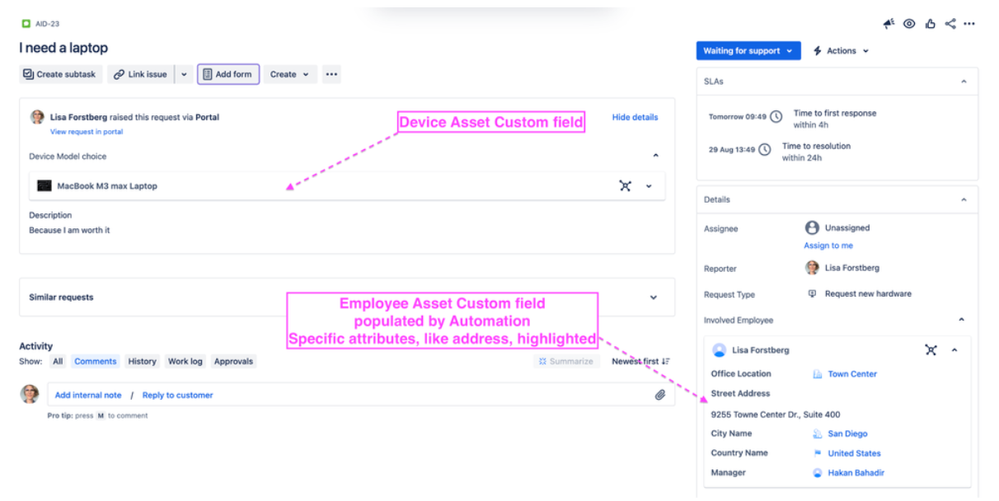Click the 9255 Towne Center Dr. address
Image resolution: width=999 pixels, height=501 pixels.
(x=775, y=414)
